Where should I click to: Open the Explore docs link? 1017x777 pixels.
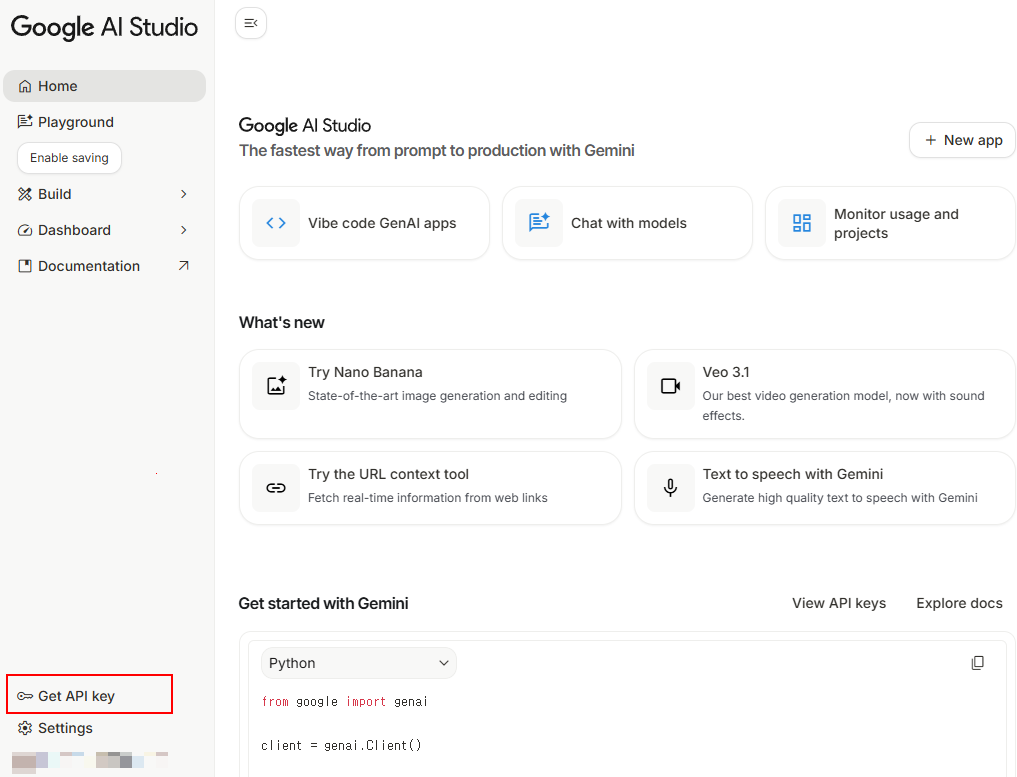[959, 603]
